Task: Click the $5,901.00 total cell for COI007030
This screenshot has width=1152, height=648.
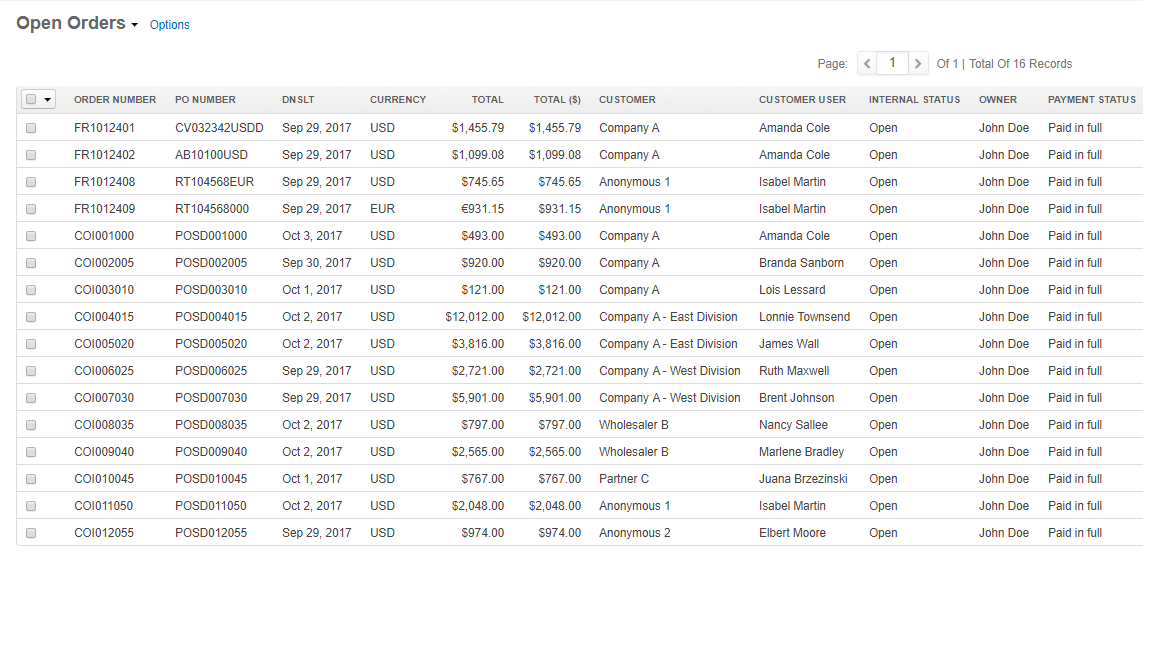Action: [x=478, y=398]
